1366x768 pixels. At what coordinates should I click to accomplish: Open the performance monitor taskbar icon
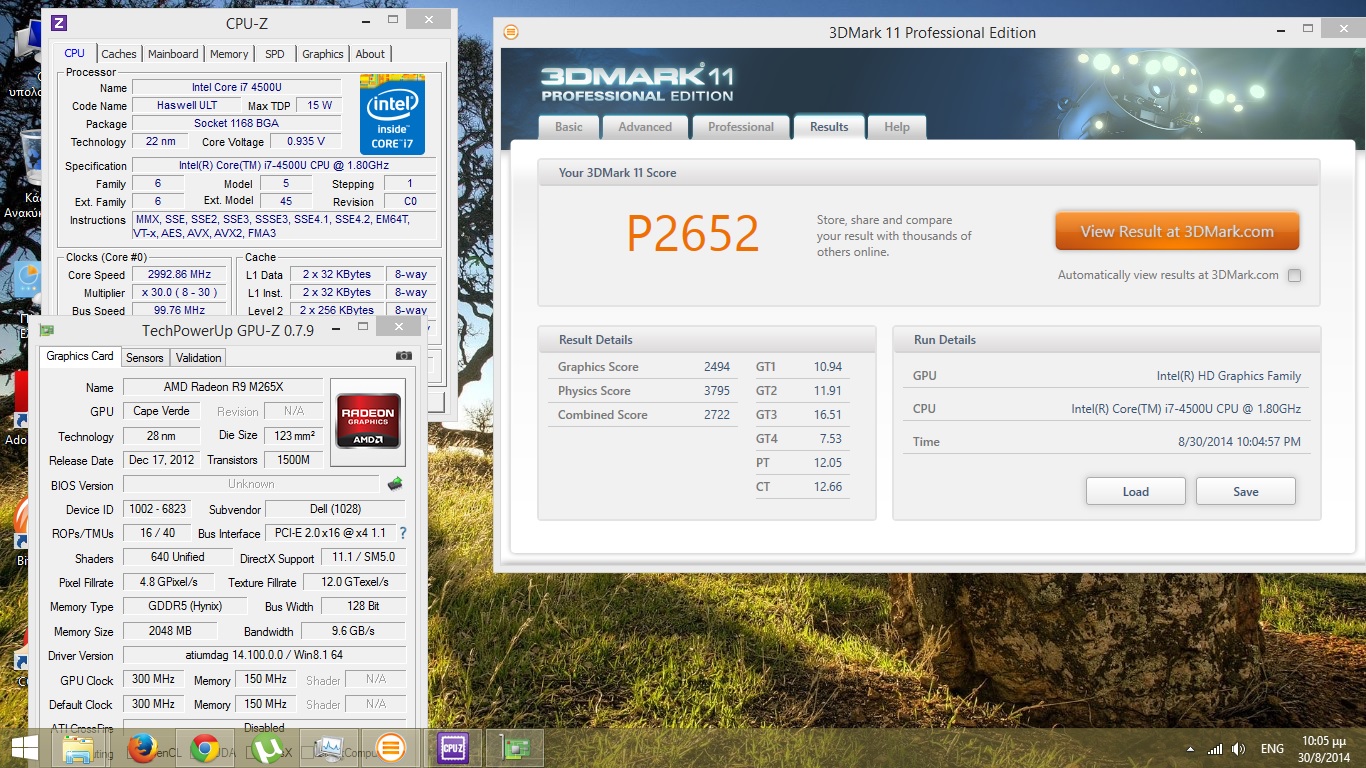tap(328, 748)
